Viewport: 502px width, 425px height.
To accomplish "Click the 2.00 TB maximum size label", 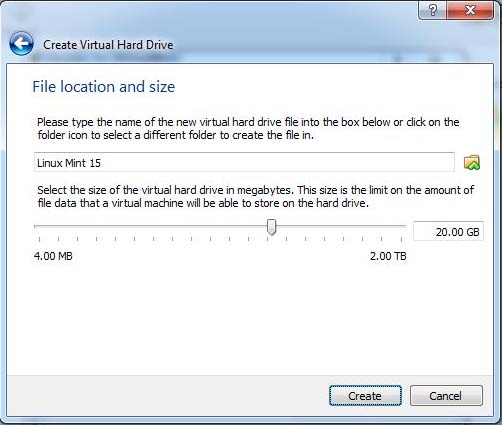I will (388, 256).
